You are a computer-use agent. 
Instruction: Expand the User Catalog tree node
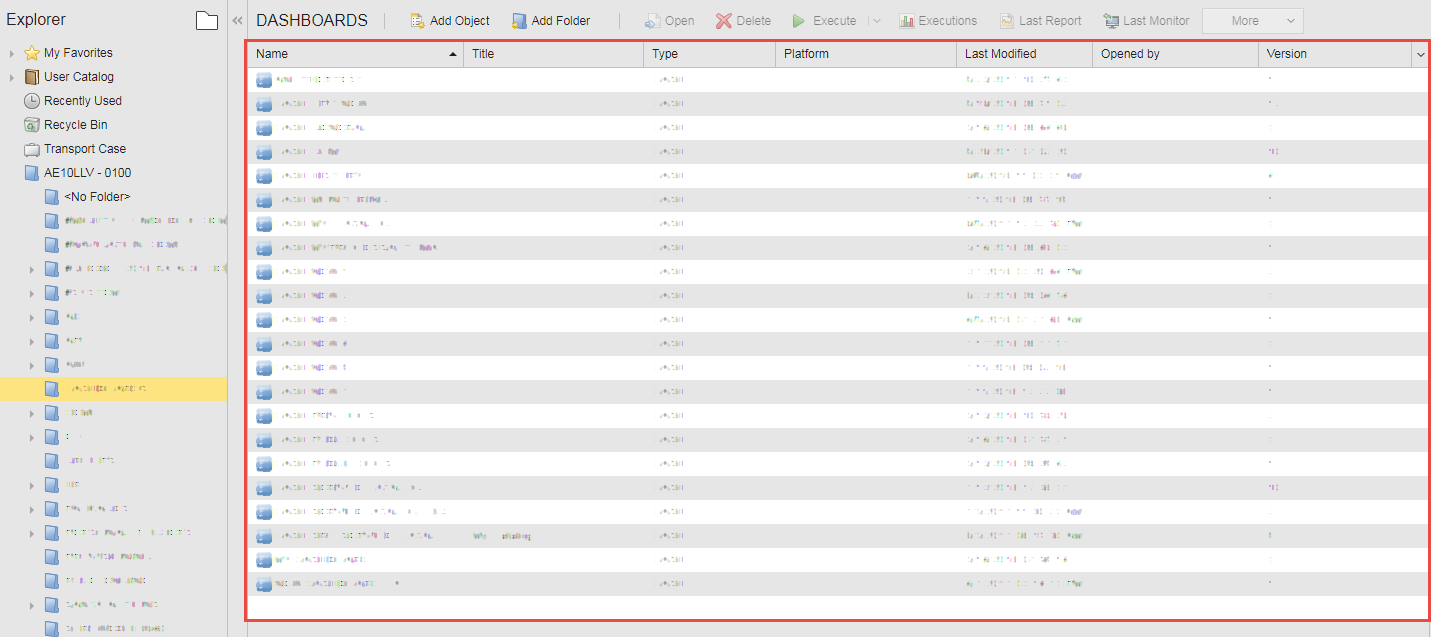click(10, 76)
